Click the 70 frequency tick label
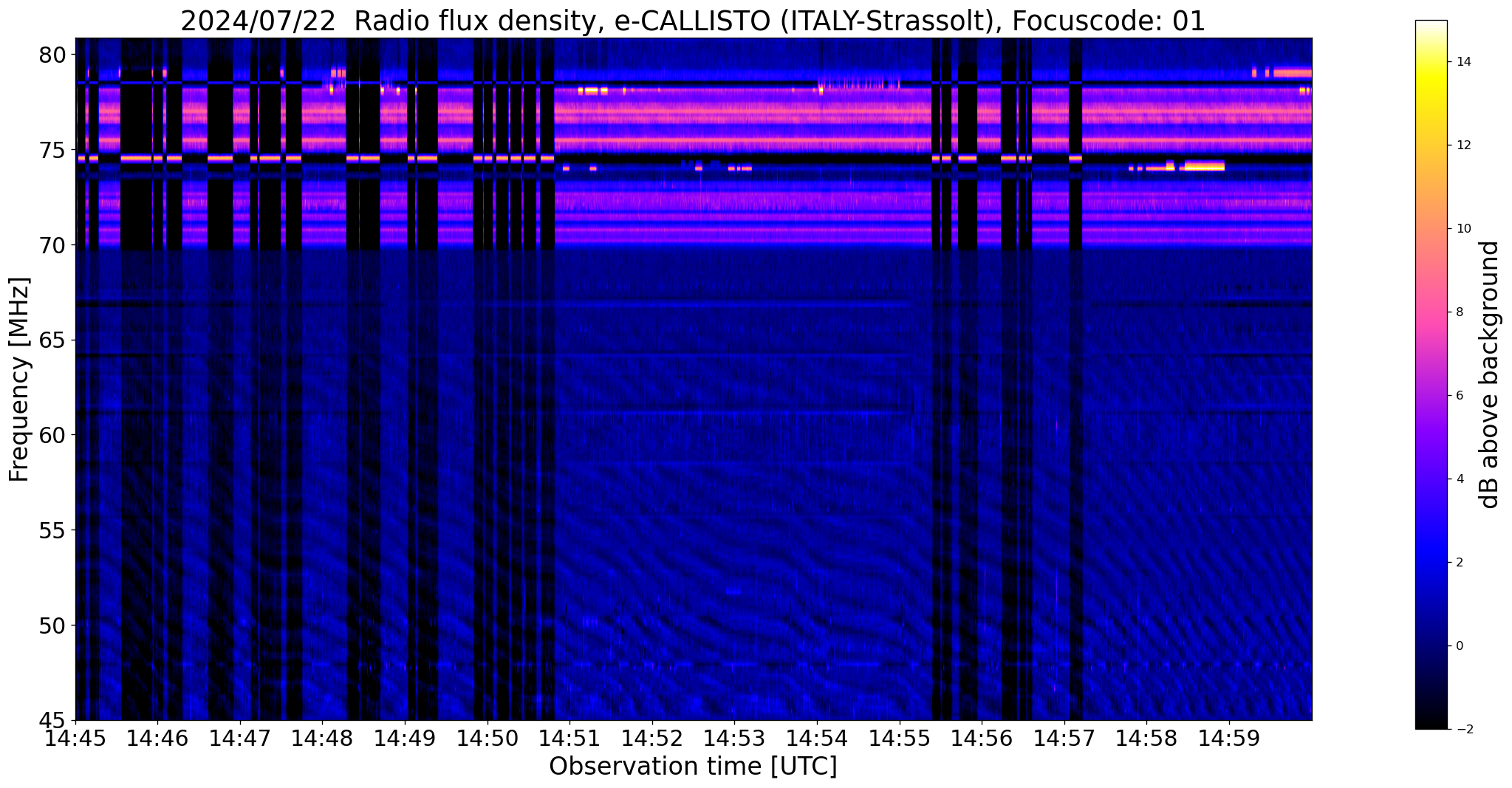1512x788 pixels. coord(52,245)
